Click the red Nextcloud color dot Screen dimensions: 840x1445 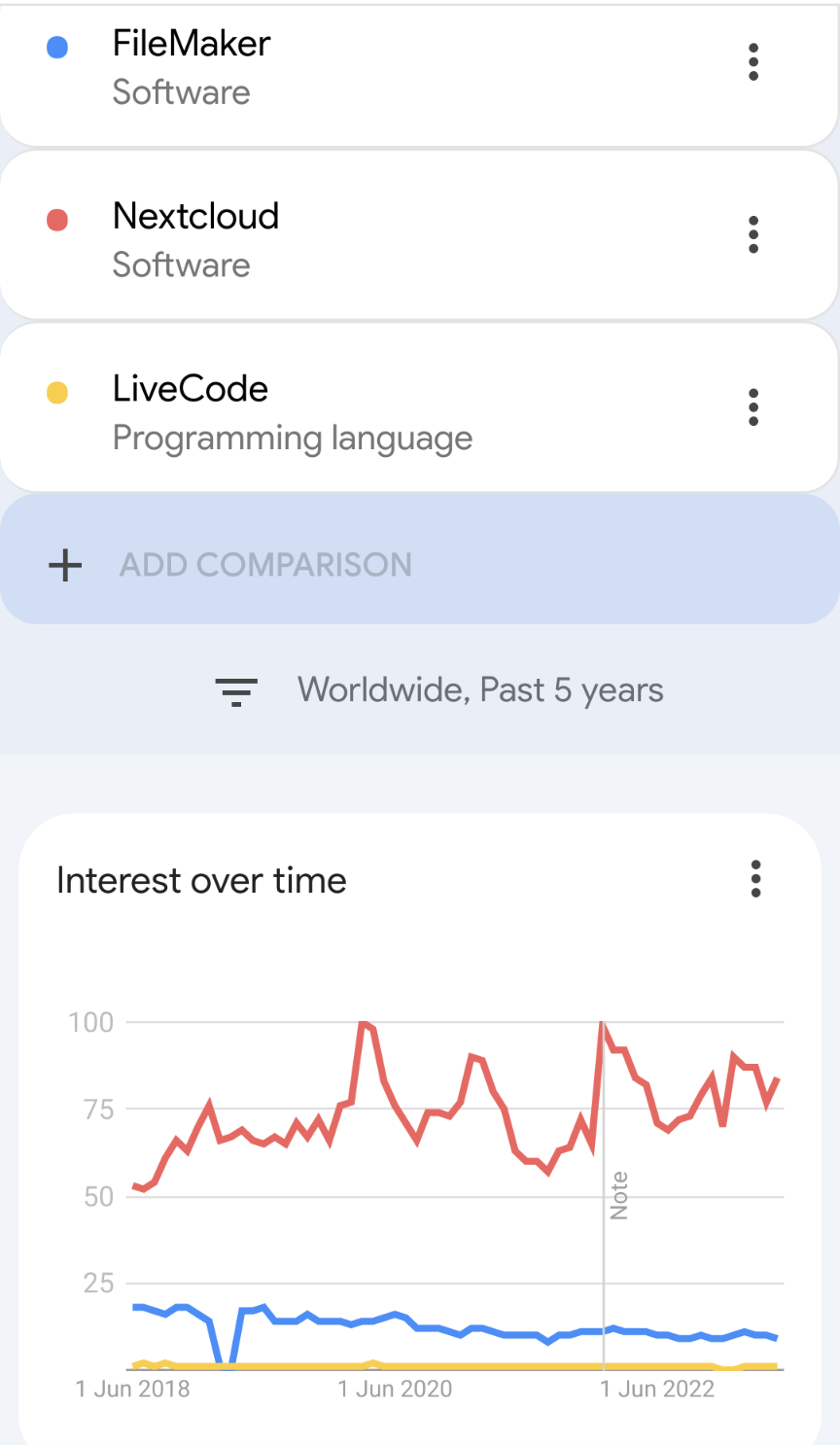pos(57,220)
